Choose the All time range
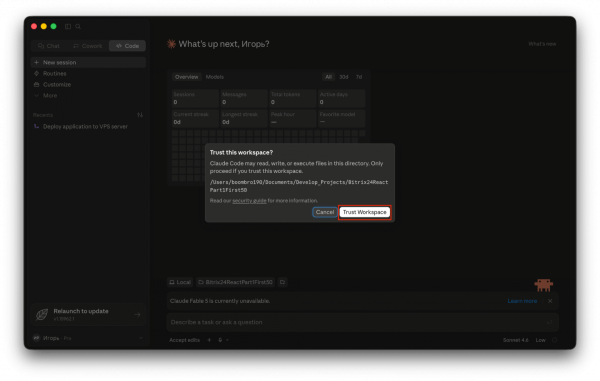 point(328,77)
